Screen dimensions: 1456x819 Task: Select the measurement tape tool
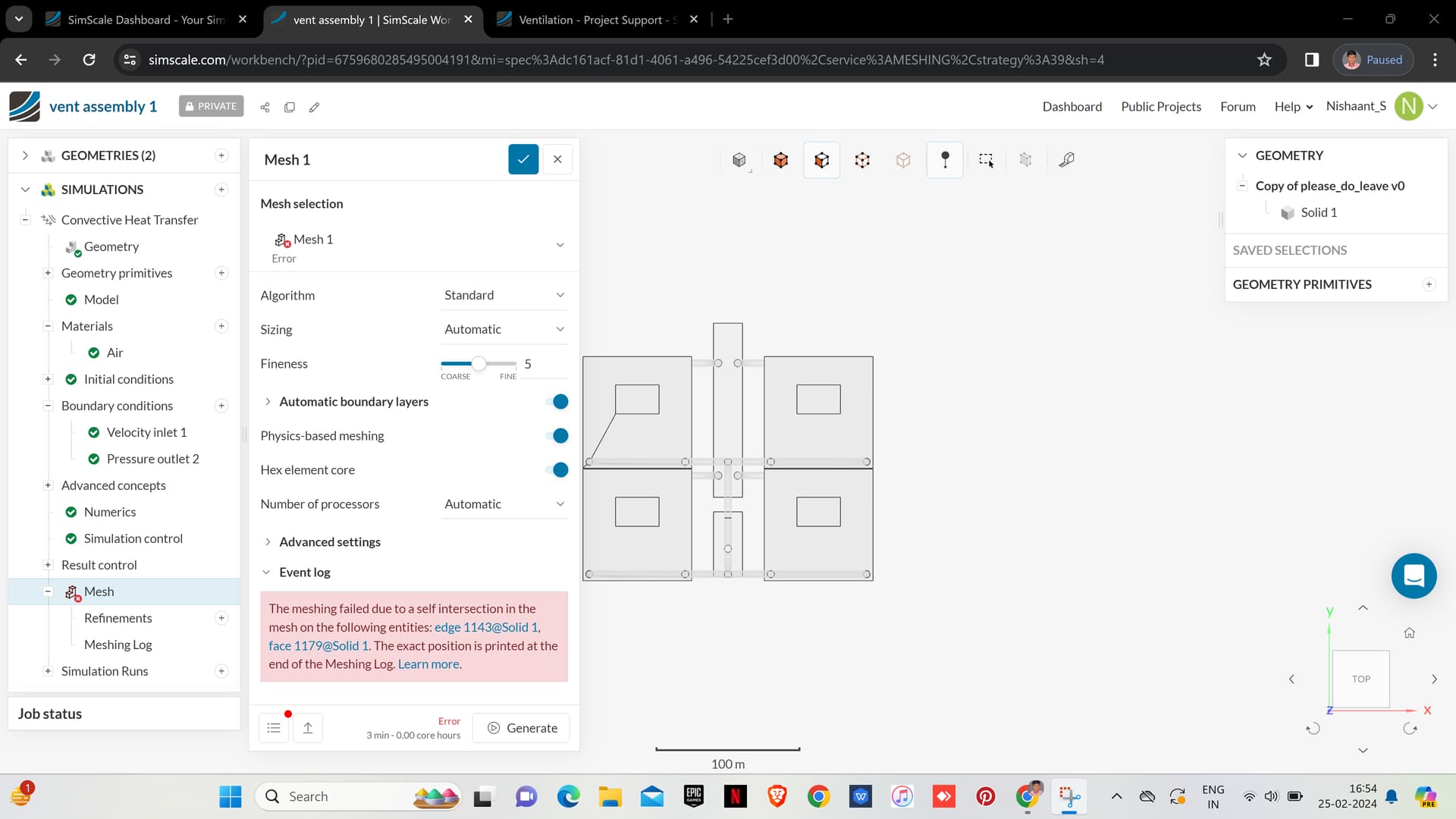pos(1066,160)
